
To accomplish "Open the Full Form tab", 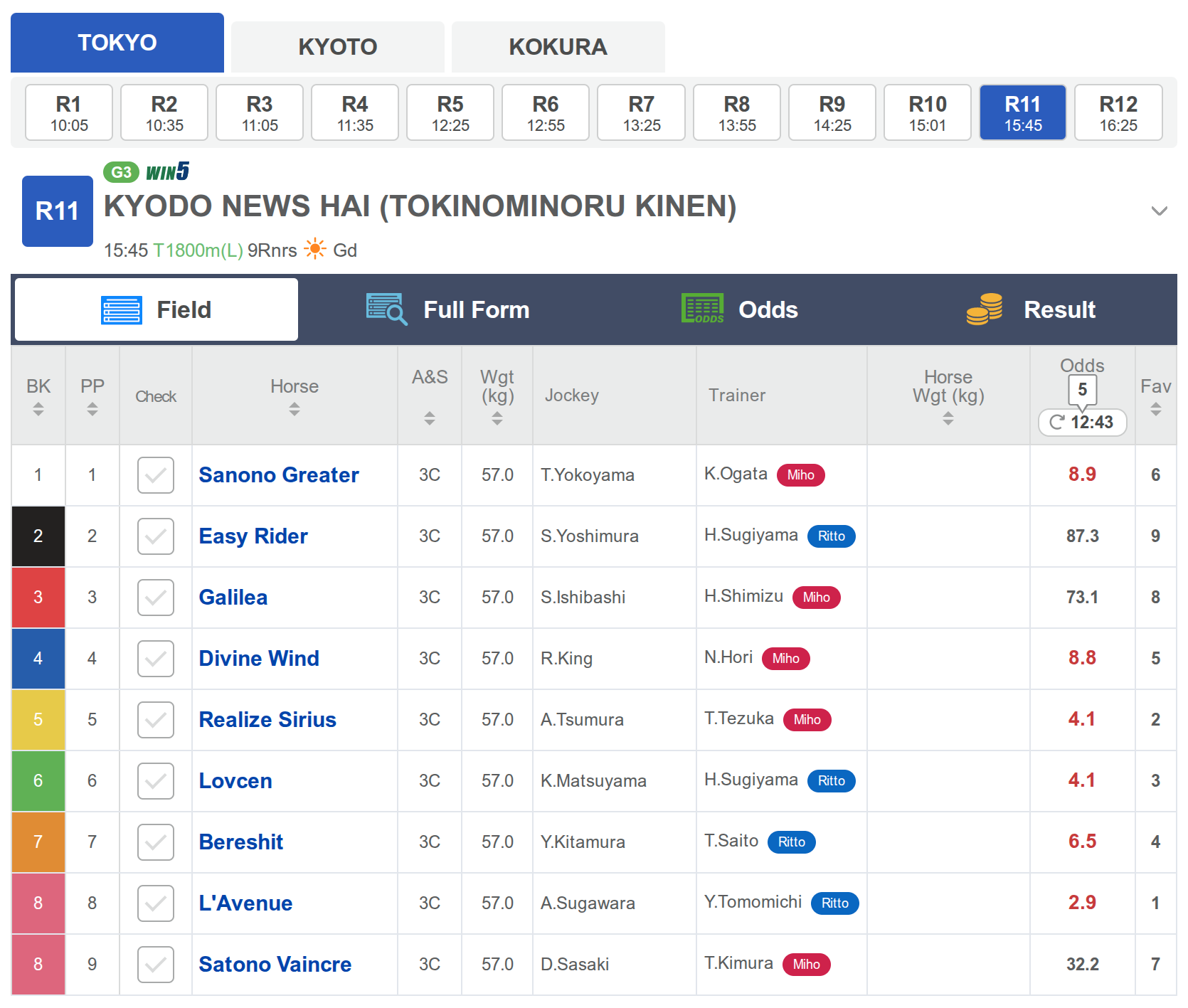I will point(448,309).
